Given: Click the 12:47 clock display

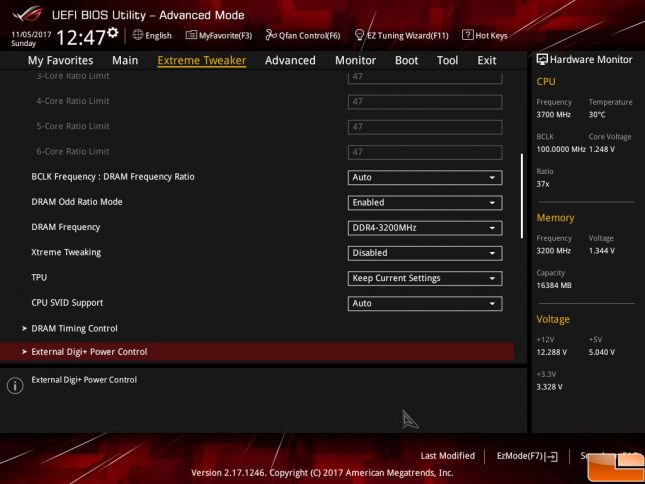Looking at the screenshot, I should point(81,38).
